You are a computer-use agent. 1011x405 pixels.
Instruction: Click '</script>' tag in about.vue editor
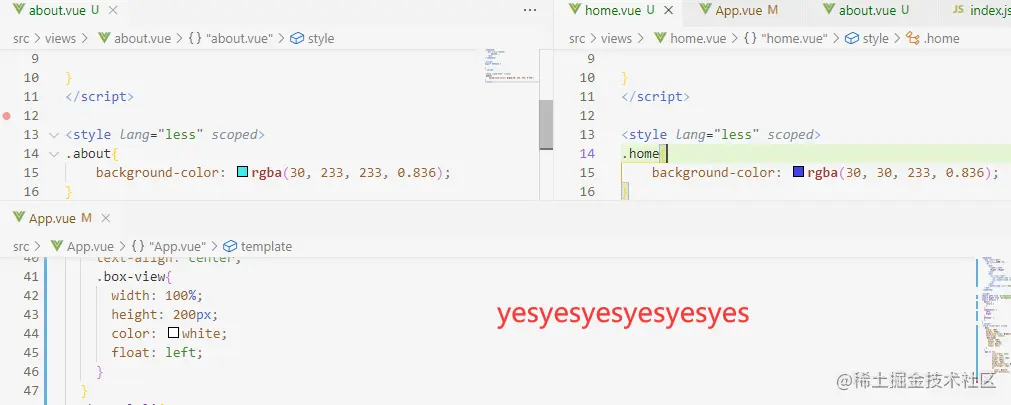click(99, 97)
